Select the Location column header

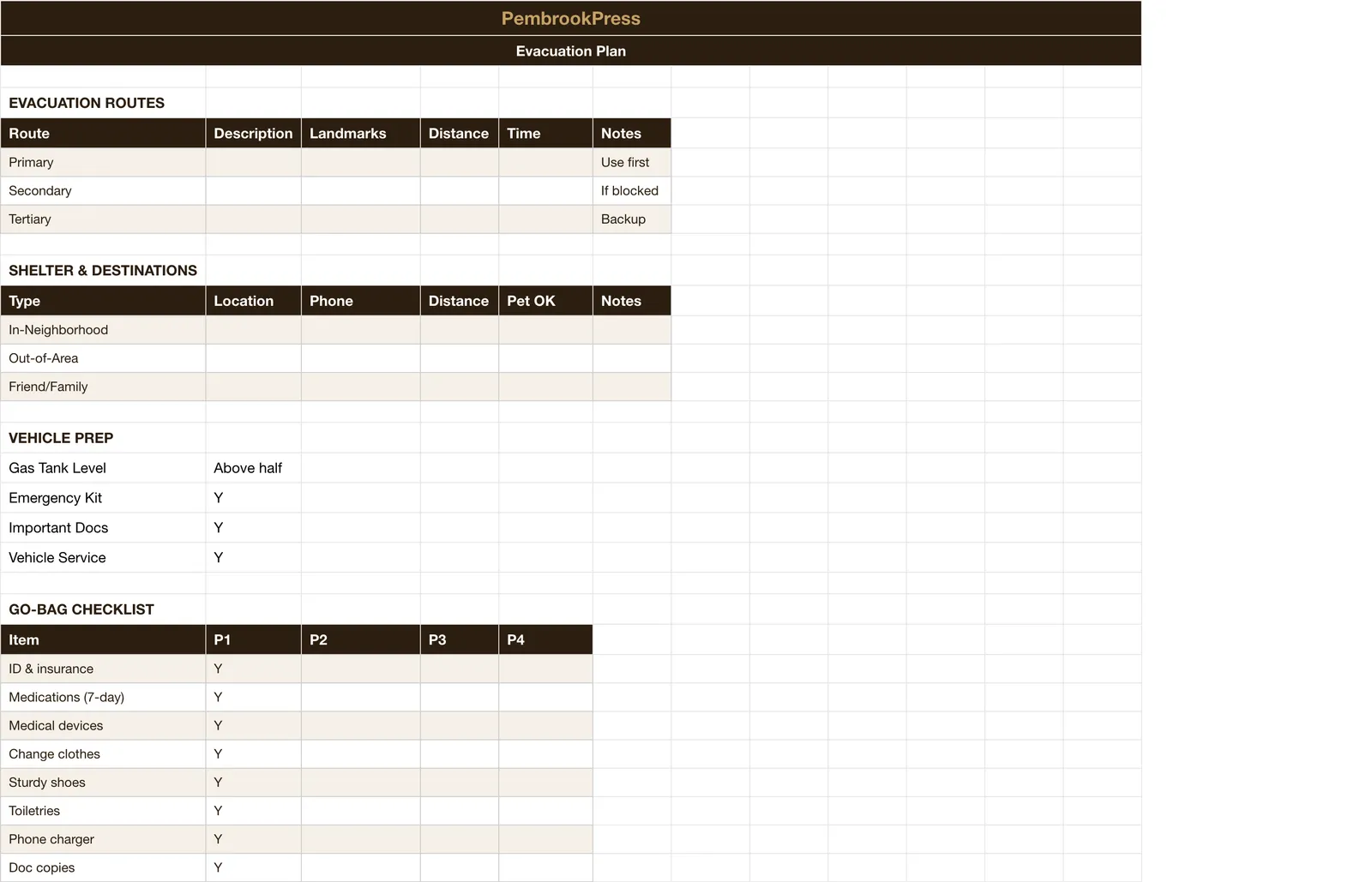(253, 301)
